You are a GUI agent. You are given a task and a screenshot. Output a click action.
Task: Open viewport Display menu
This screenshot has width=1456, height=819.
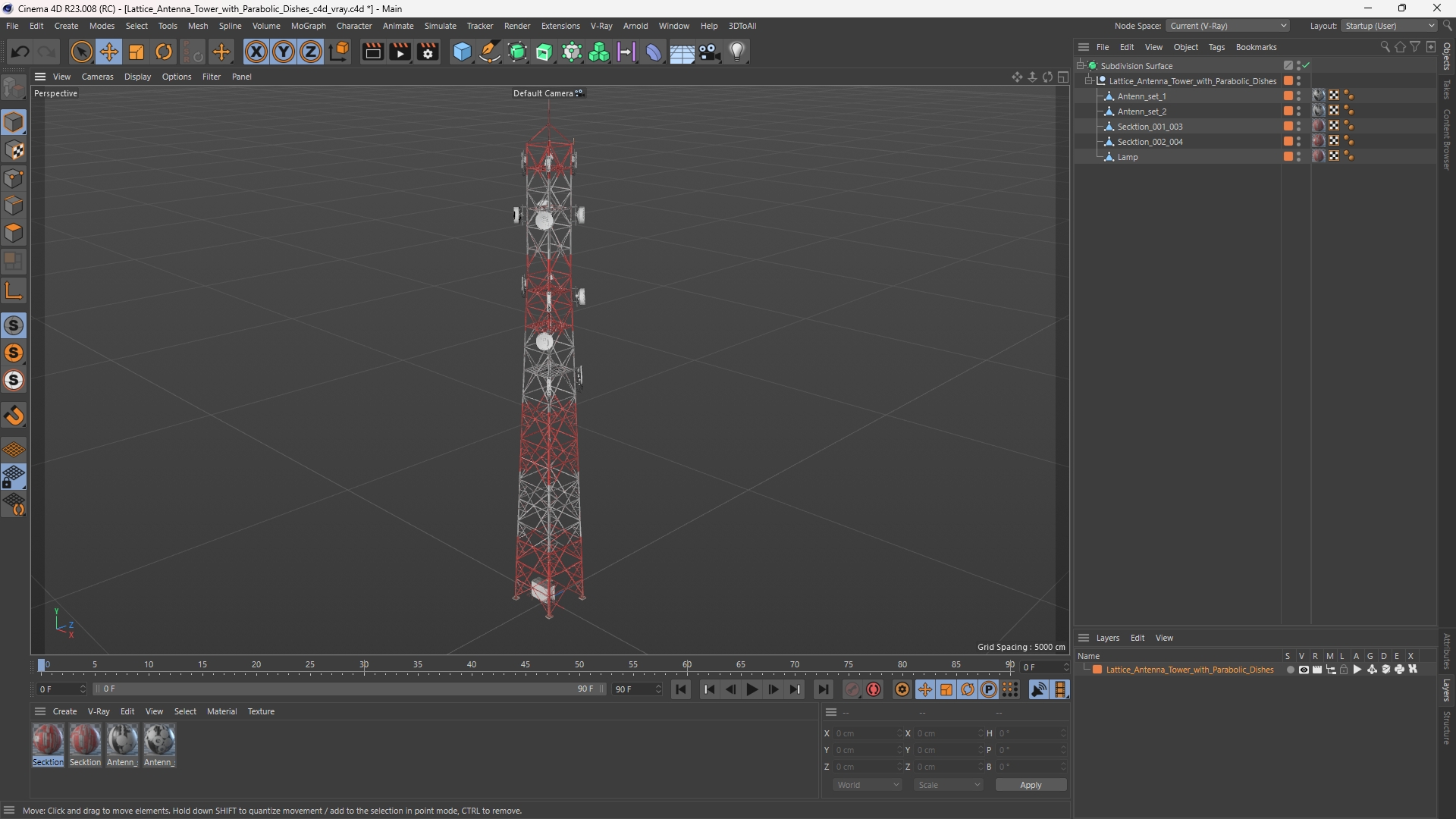(x=137, y=77)
